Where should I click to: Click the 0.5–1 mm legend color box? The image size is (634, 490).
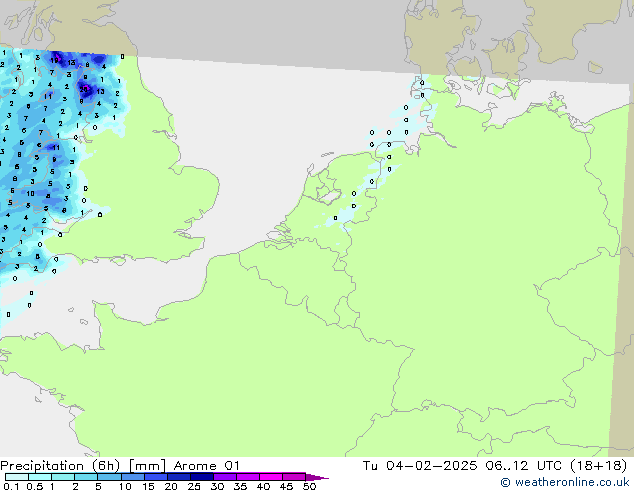tap(40, 477)
